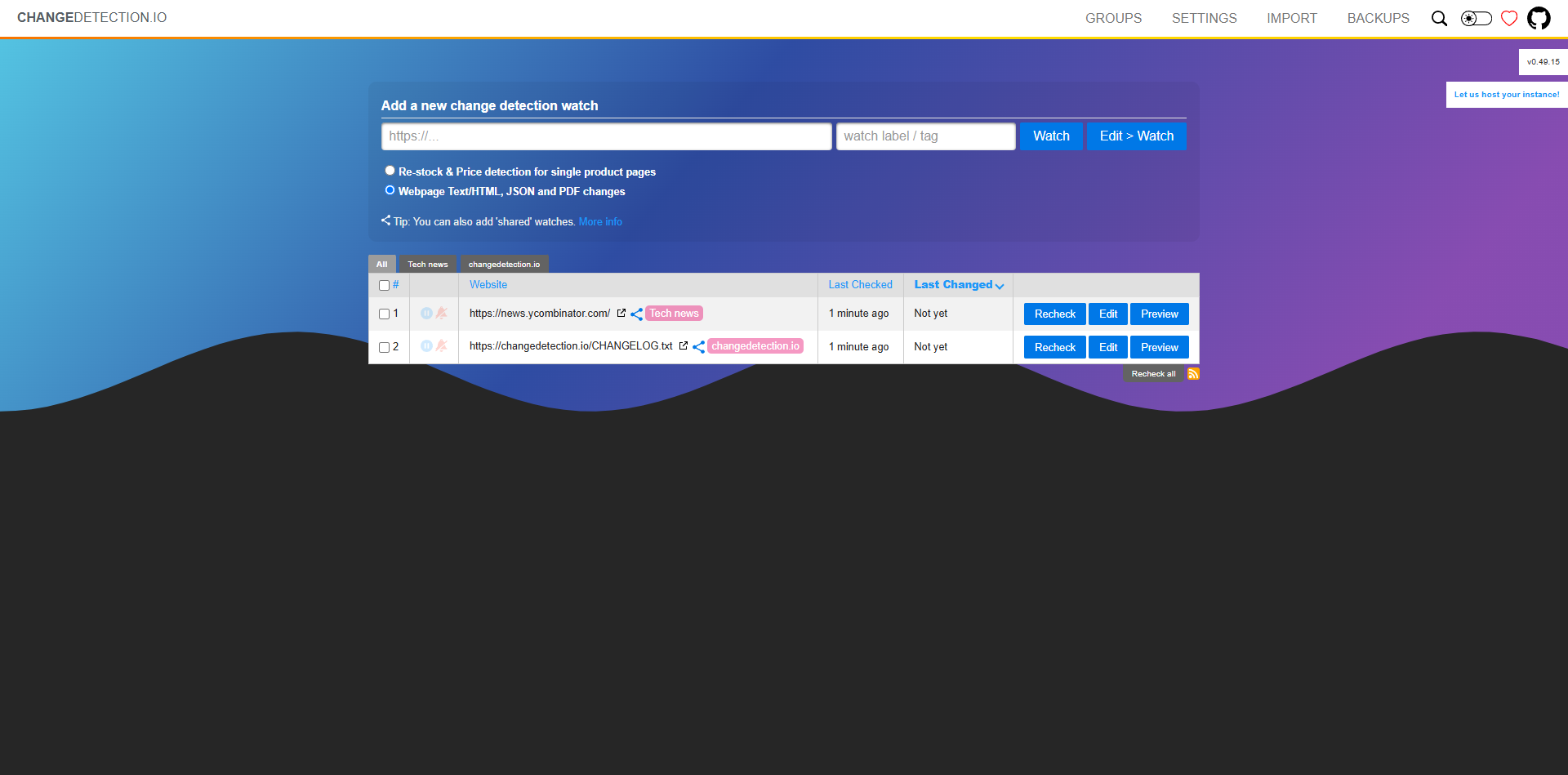Open the GROUPS menu

pyautogui.click(x=1113, y=18)
